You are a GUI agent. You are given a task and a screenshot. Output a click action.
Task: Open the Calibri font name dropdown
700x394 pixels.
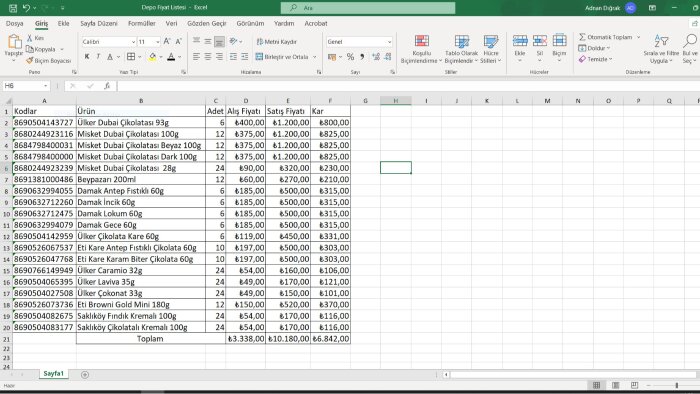133,41
